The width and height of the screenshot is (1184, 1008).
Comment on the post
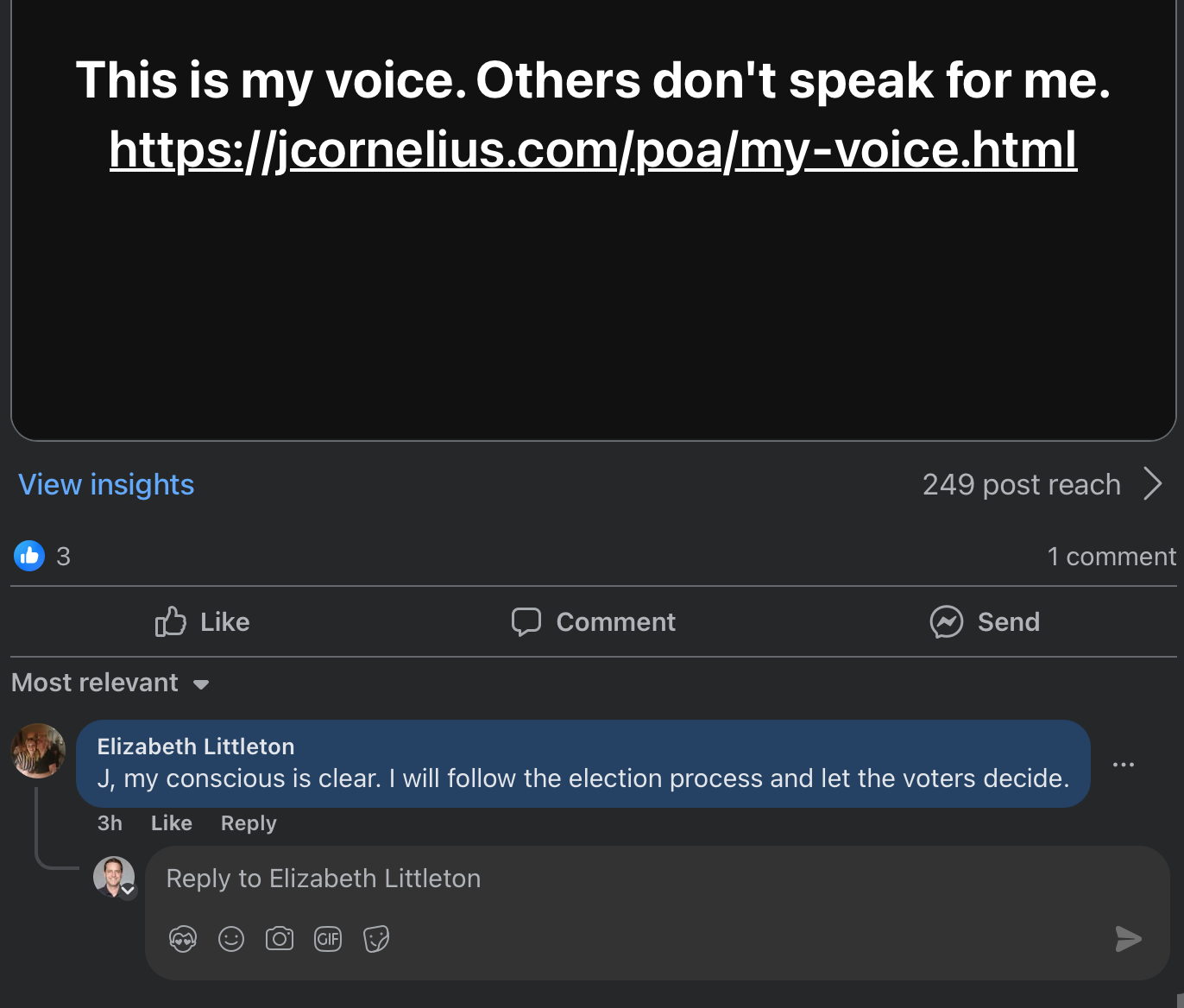(x=594, y=621)
